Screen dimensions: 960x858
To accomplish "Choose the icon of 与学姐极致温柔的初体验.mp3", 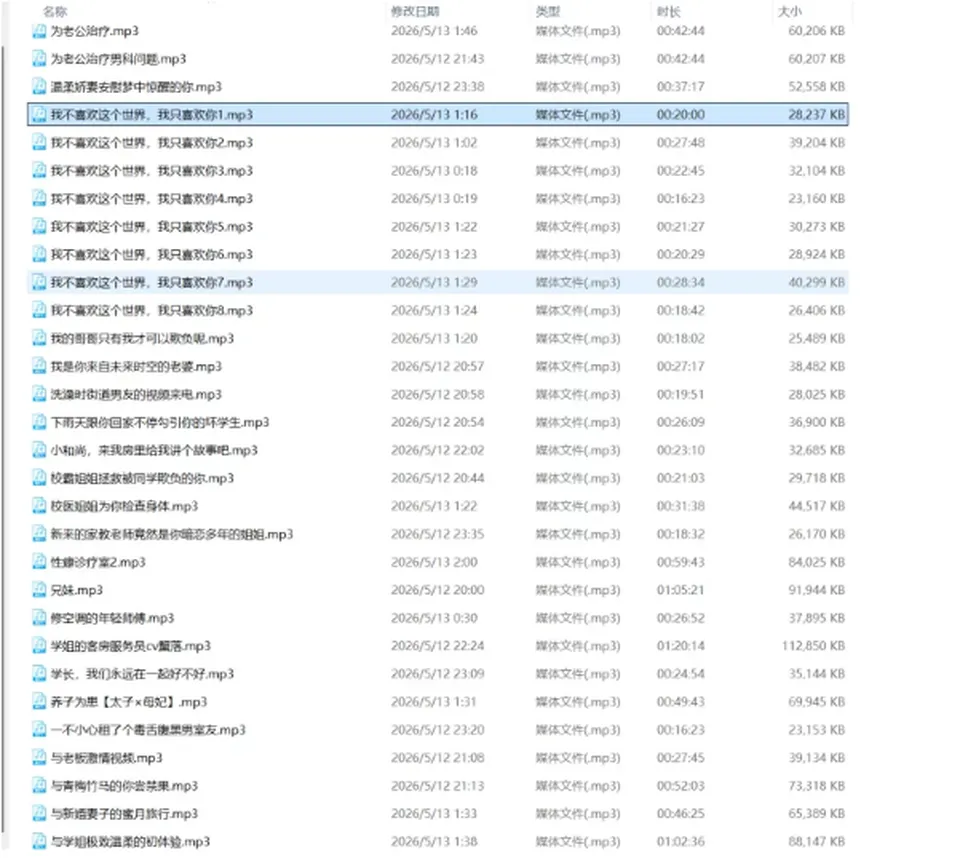I will [x=39, y=841].
